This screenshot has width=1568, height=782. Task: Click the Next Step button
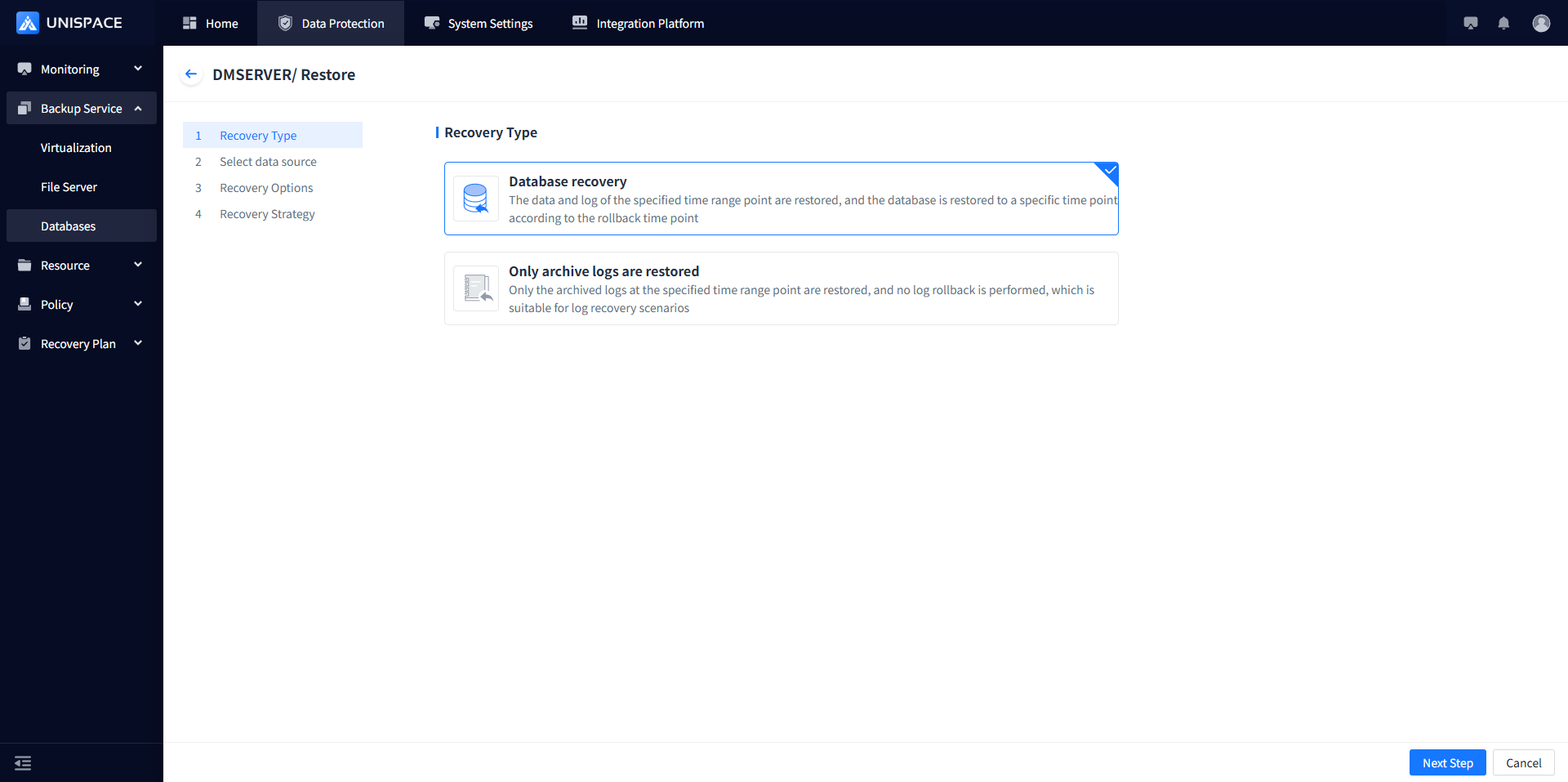(x=1448, y=762)
